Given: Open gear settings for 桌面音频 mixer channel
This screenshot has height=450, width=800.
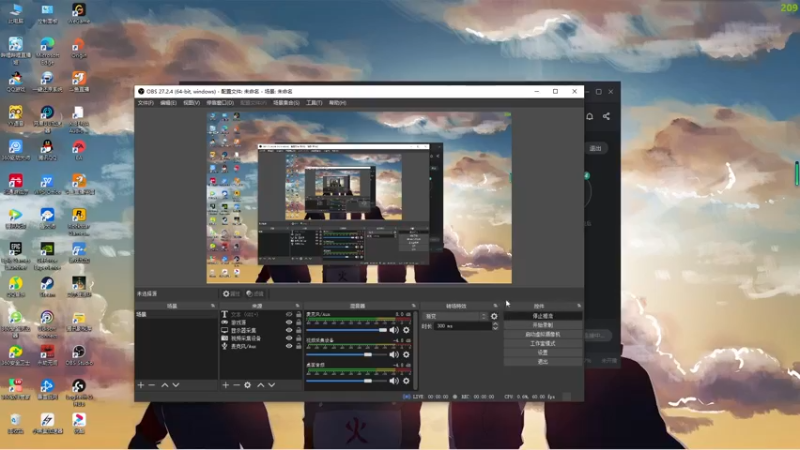Looking at the screenshot, I should pos(406,381).
